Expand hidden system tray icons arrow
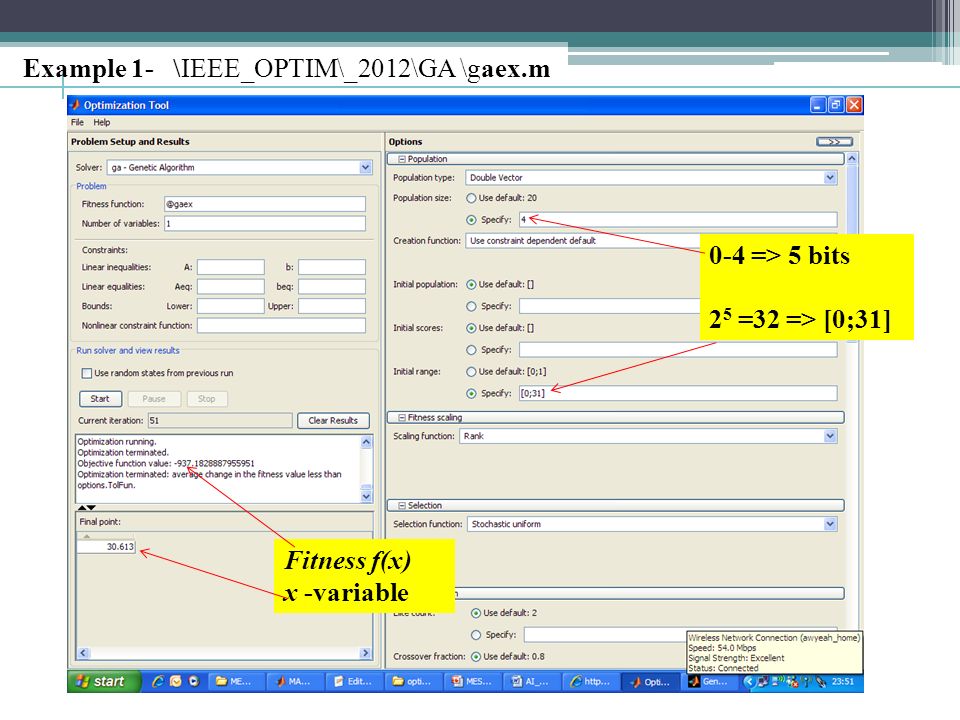Image resolution: width=960 pixels, height=720 pixels. click(x=749, y=681)
